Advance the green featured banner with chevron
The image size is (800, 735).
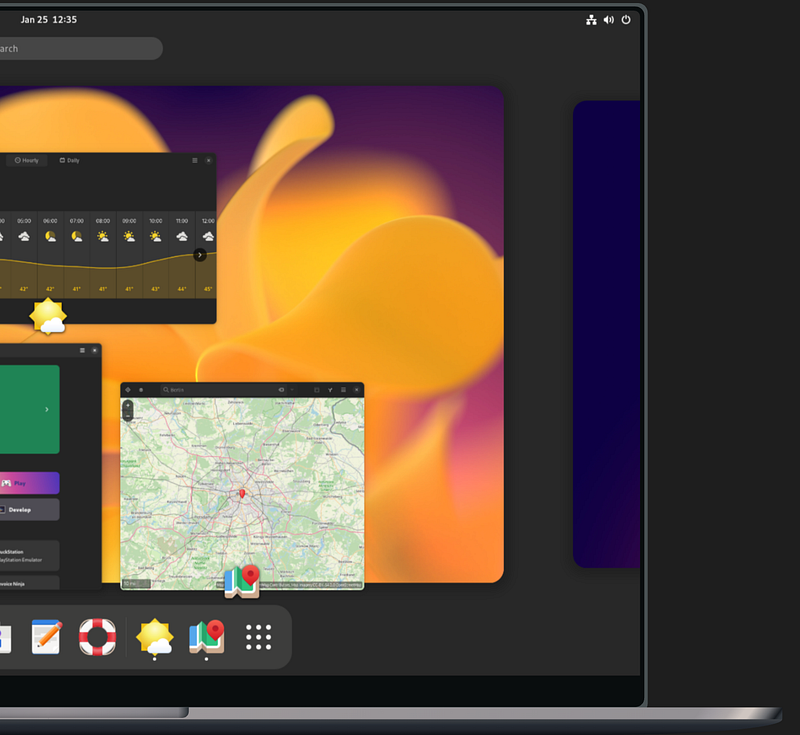coord(47,410)
